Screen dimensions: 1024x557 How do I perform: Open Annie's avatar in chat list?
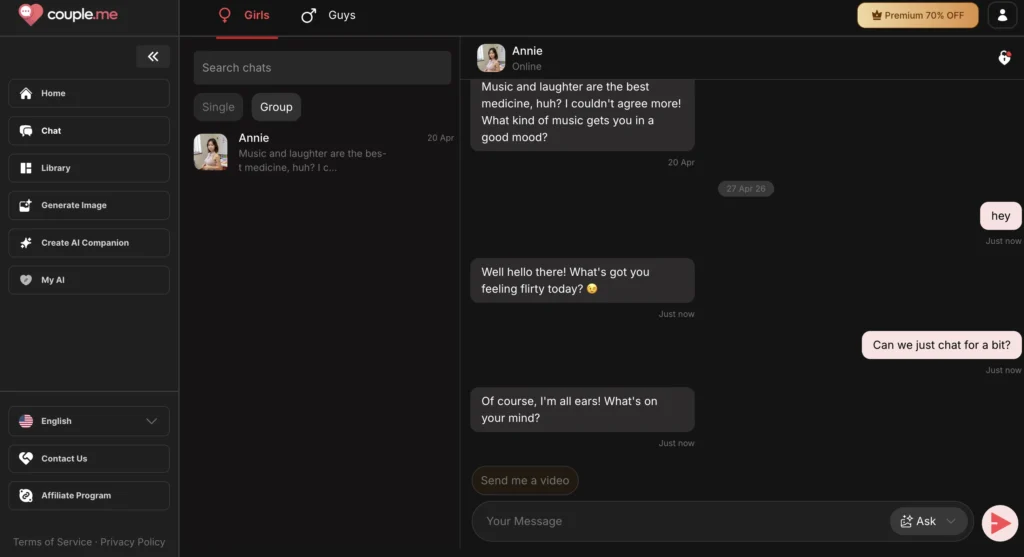(211, 152)
